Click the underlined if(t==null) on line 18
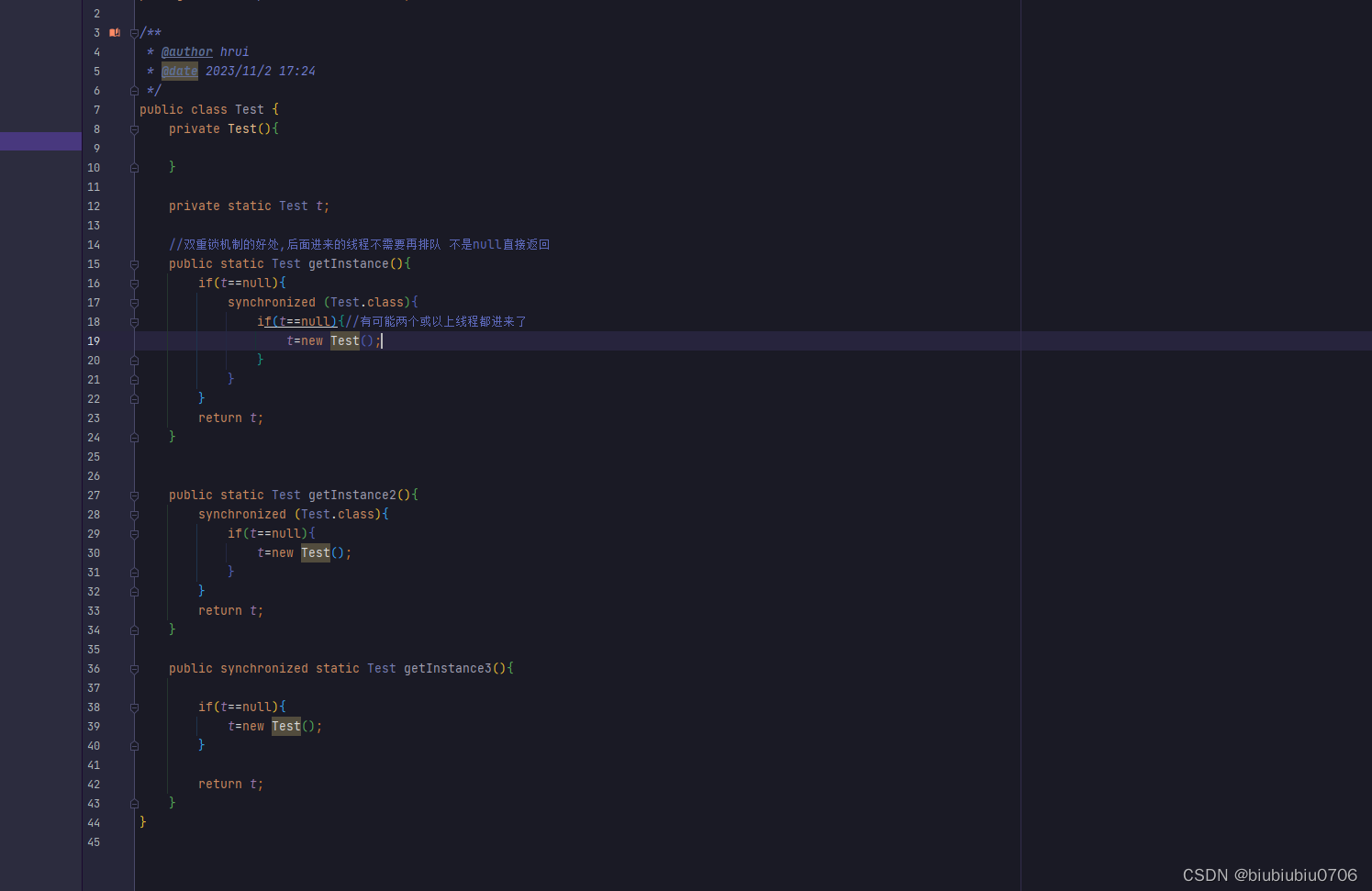This screenshot has height=891, width=1372. pyautogui.click(x=297, y=322)
